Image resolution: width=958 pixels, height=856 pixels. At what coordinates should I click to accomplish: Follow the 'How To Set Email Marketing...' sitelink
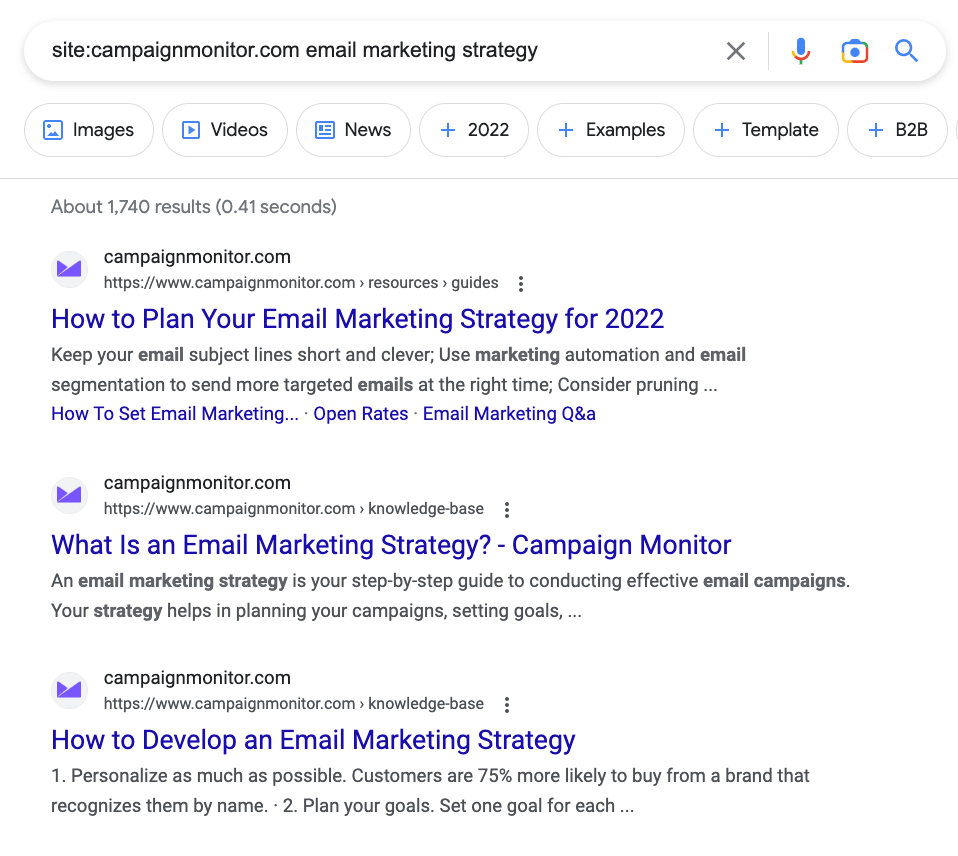point(175,414)
